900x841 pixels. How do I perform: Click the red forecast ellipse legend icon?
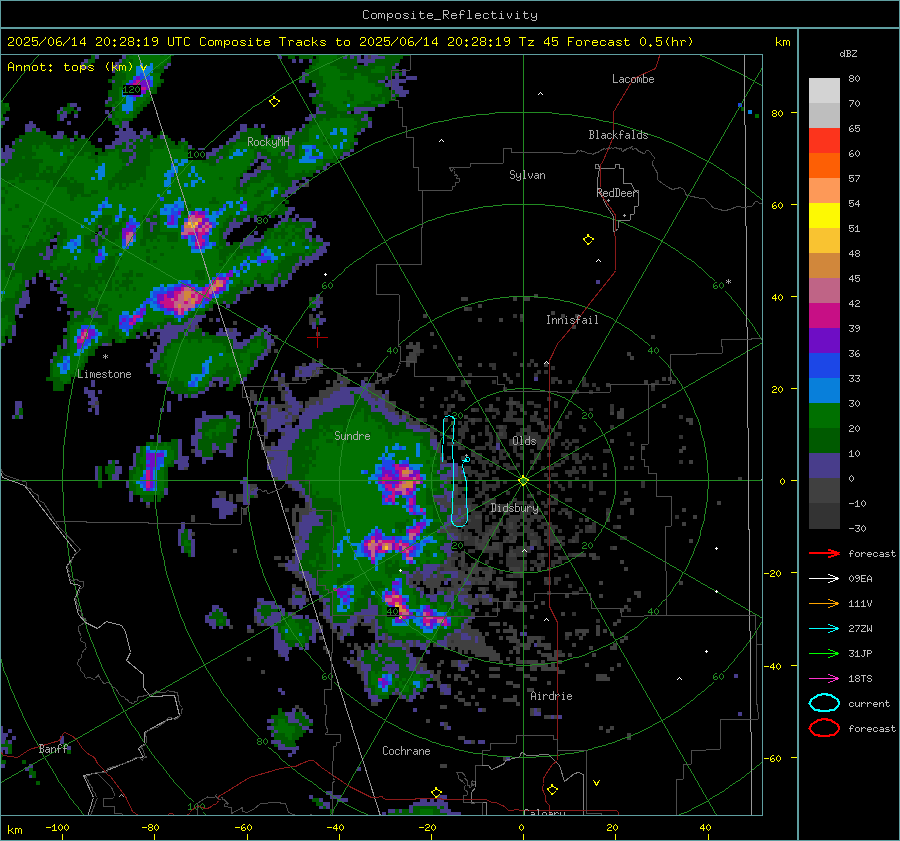824,728
